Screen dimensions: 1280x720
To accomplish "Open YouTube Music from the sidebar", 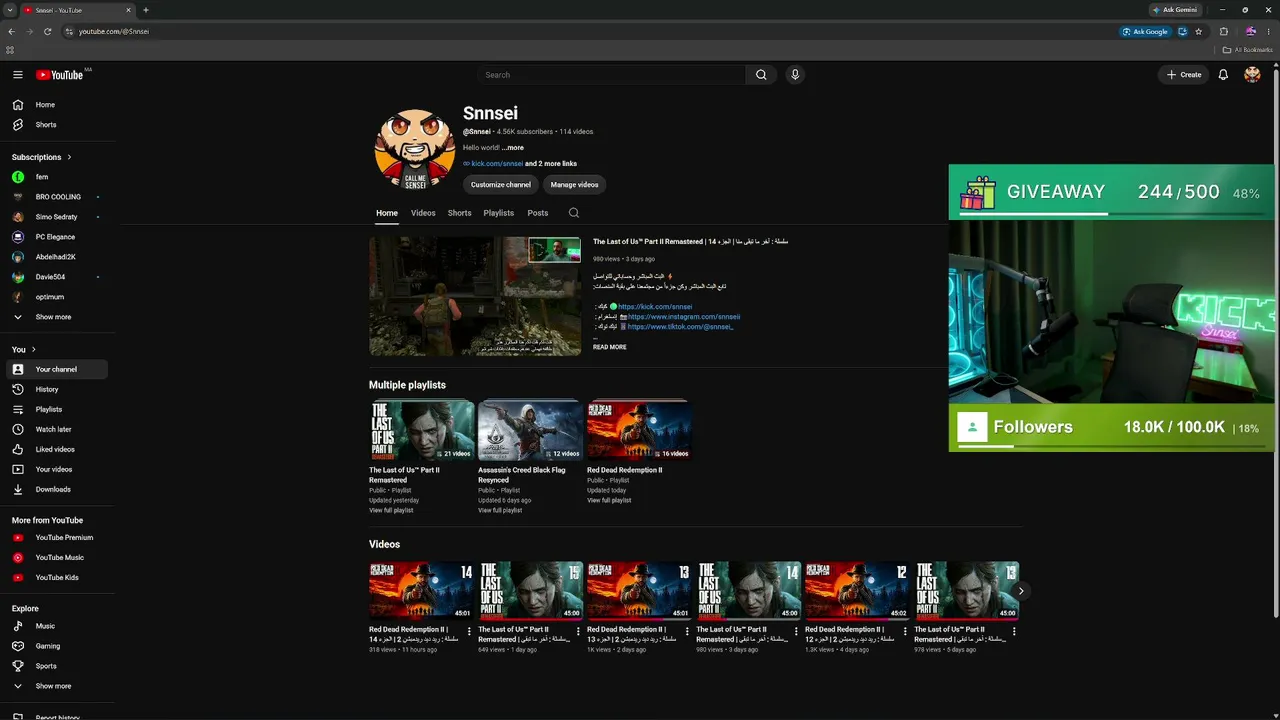I will coord(57,557).
